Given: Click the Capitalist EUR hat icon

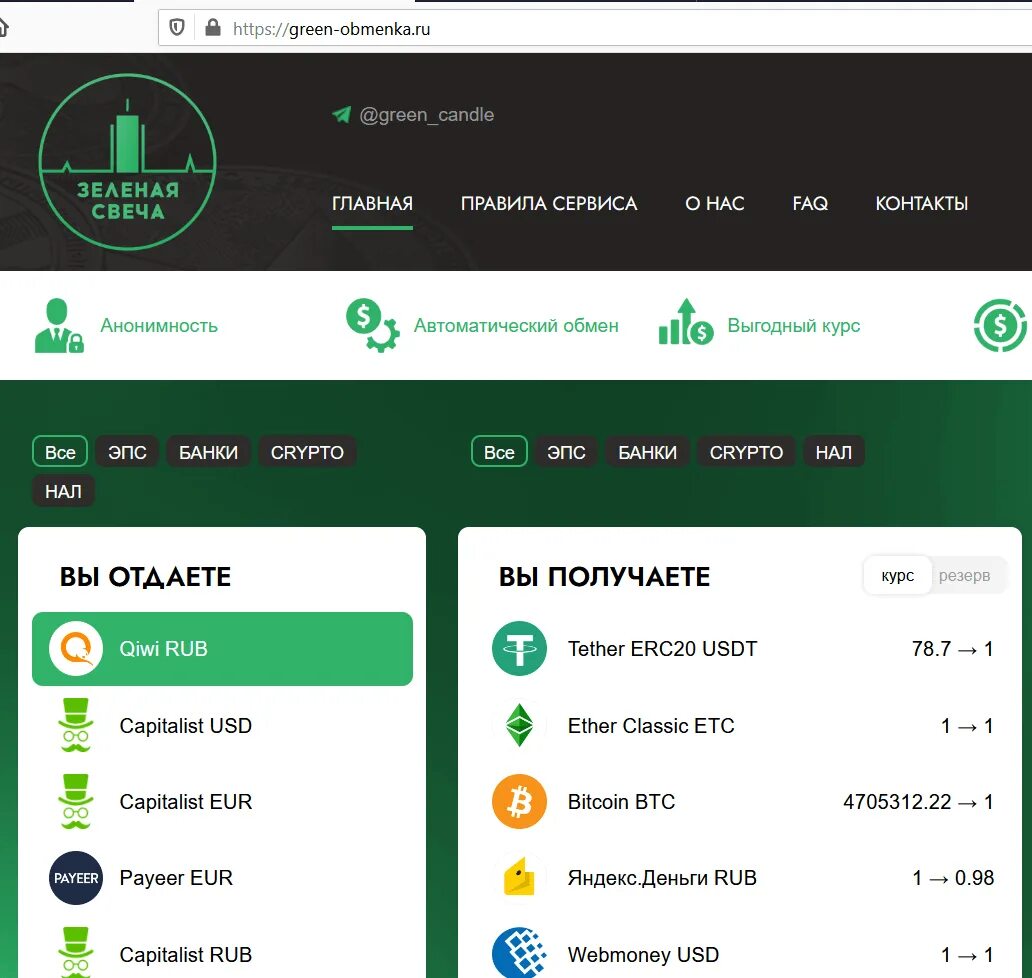Looking at the screenshot, I should 76,802.
